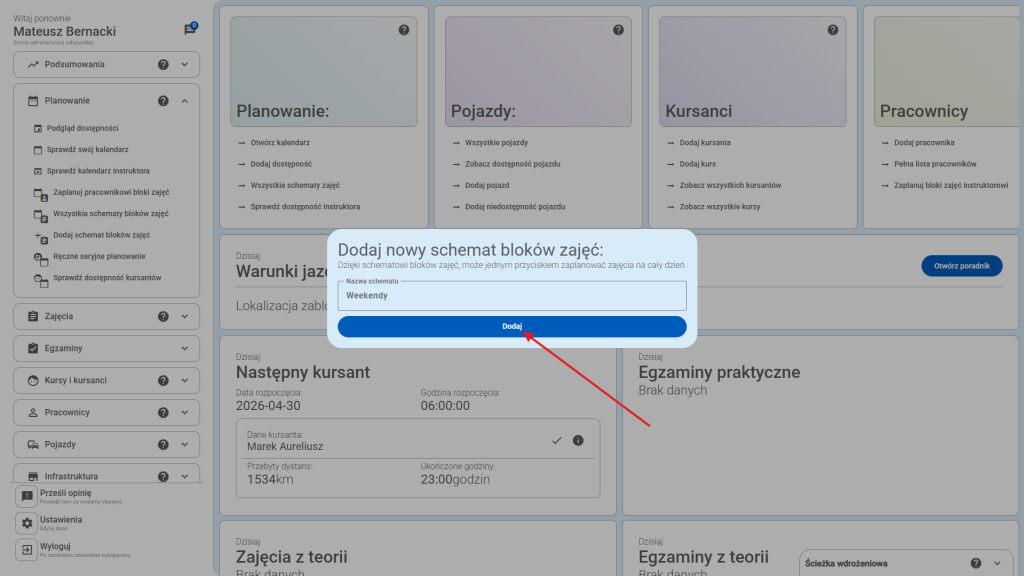The image size is (1024, 576).
Task: Open the messages icon beside the user name
Action: [190, 30]
